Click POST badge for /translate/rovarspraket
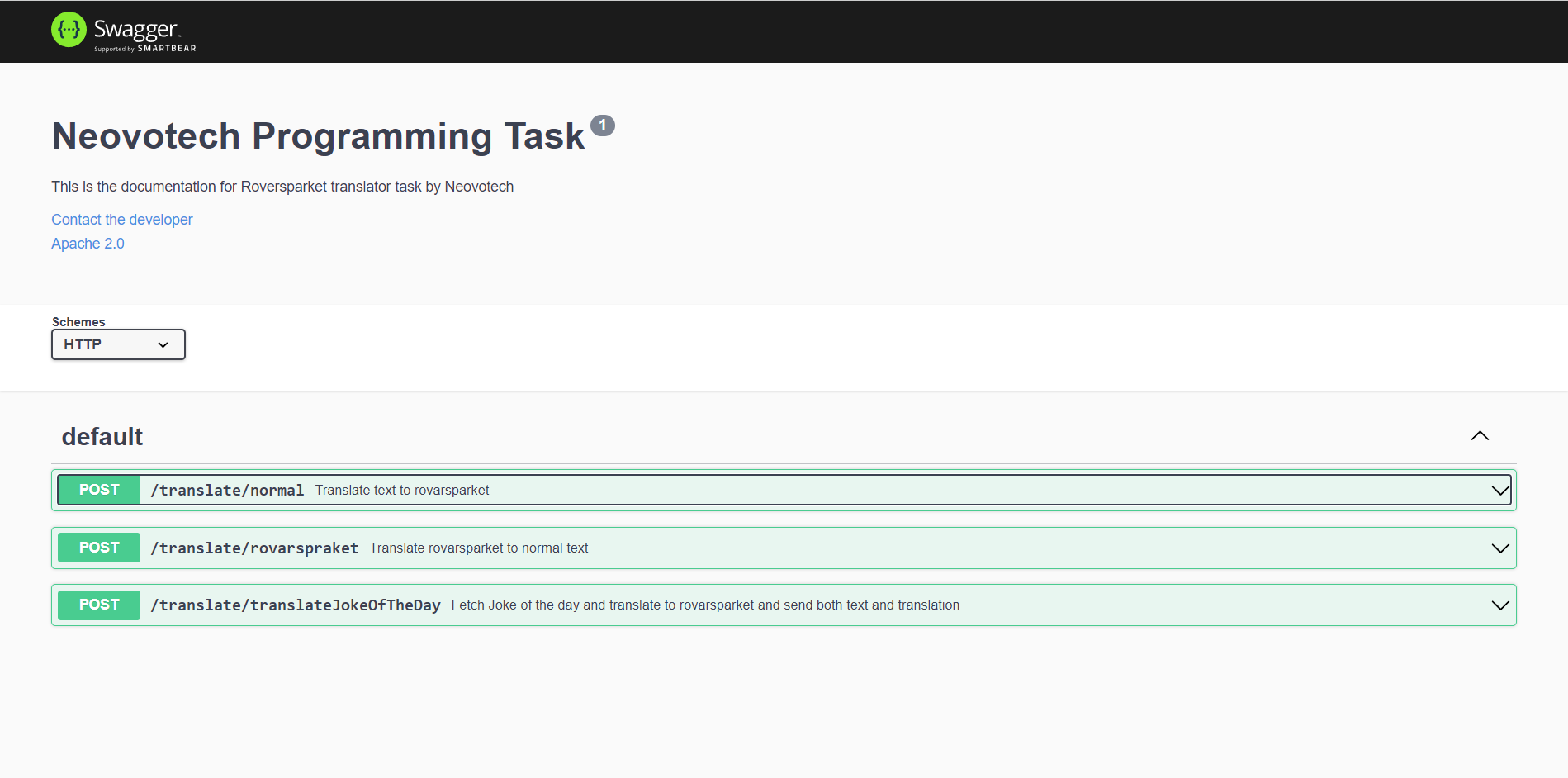1568x778 pixels. (x=99, y=548)
